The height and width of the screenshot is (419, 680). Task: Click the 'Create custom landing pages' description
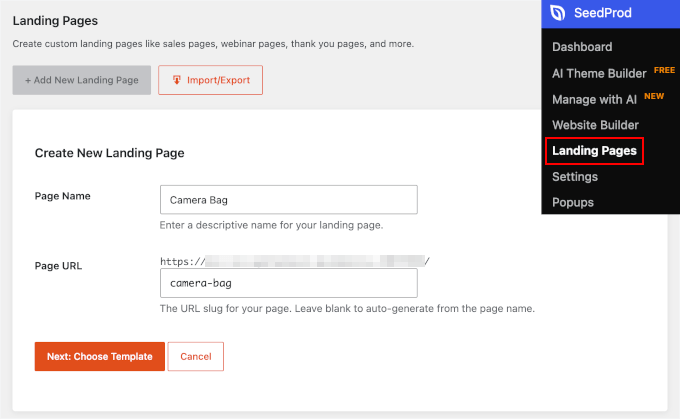[213, 44]
